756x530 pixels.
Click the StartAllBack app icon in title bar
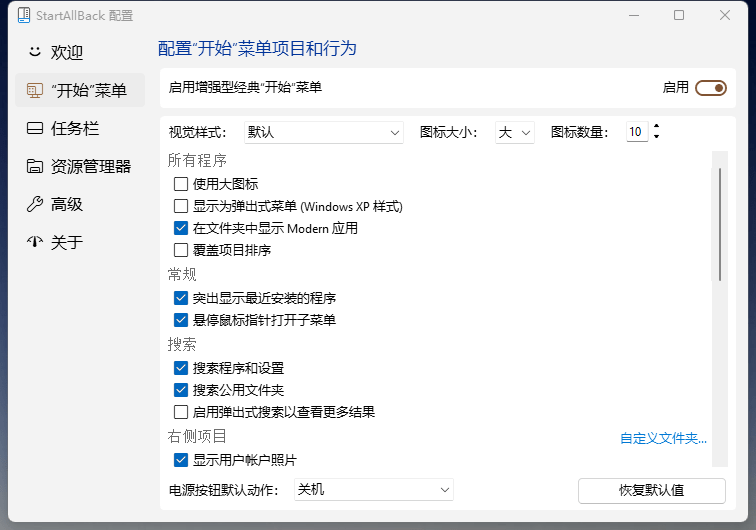[24, 15]
